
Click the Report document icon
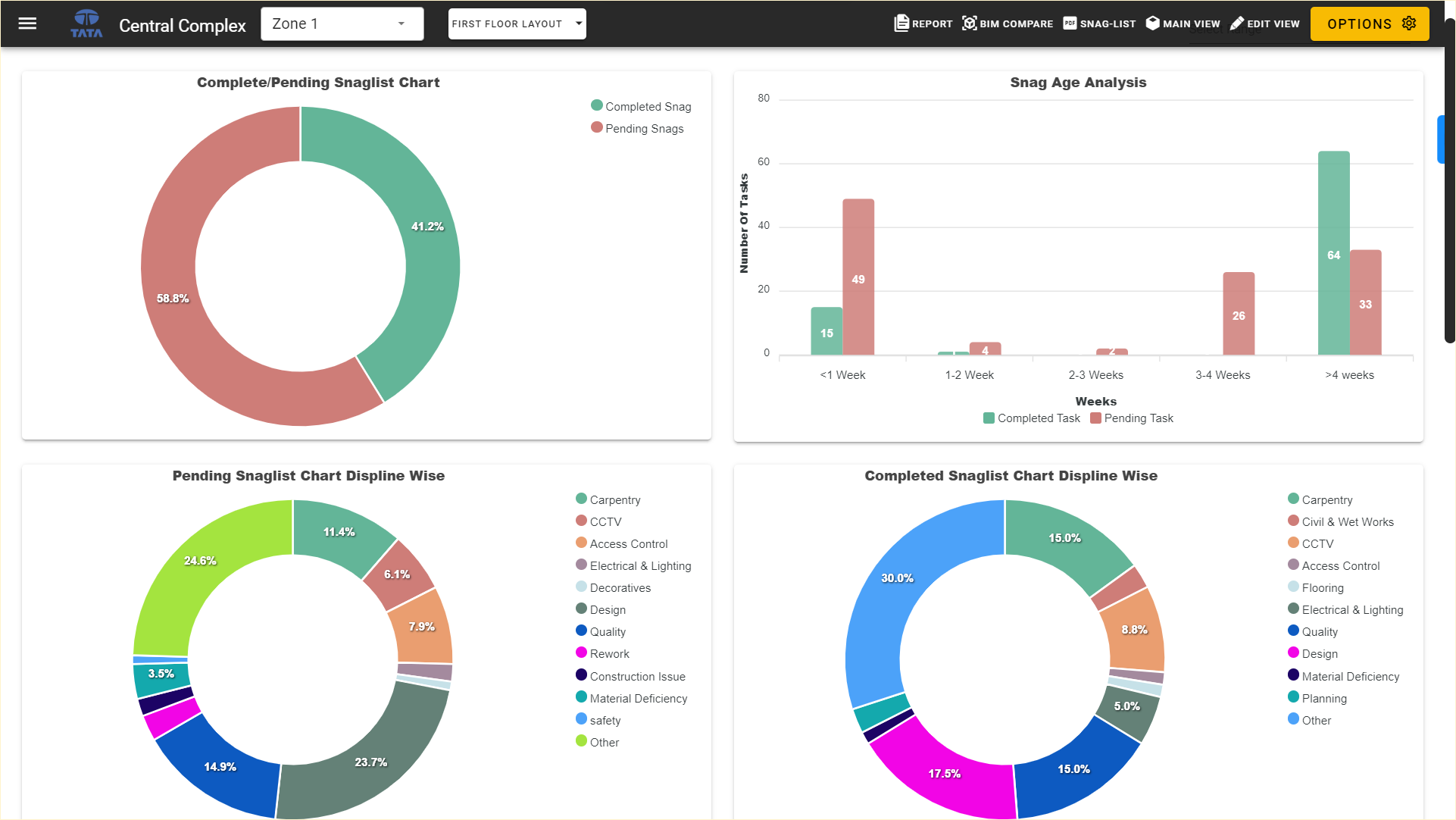coord(901,23)
